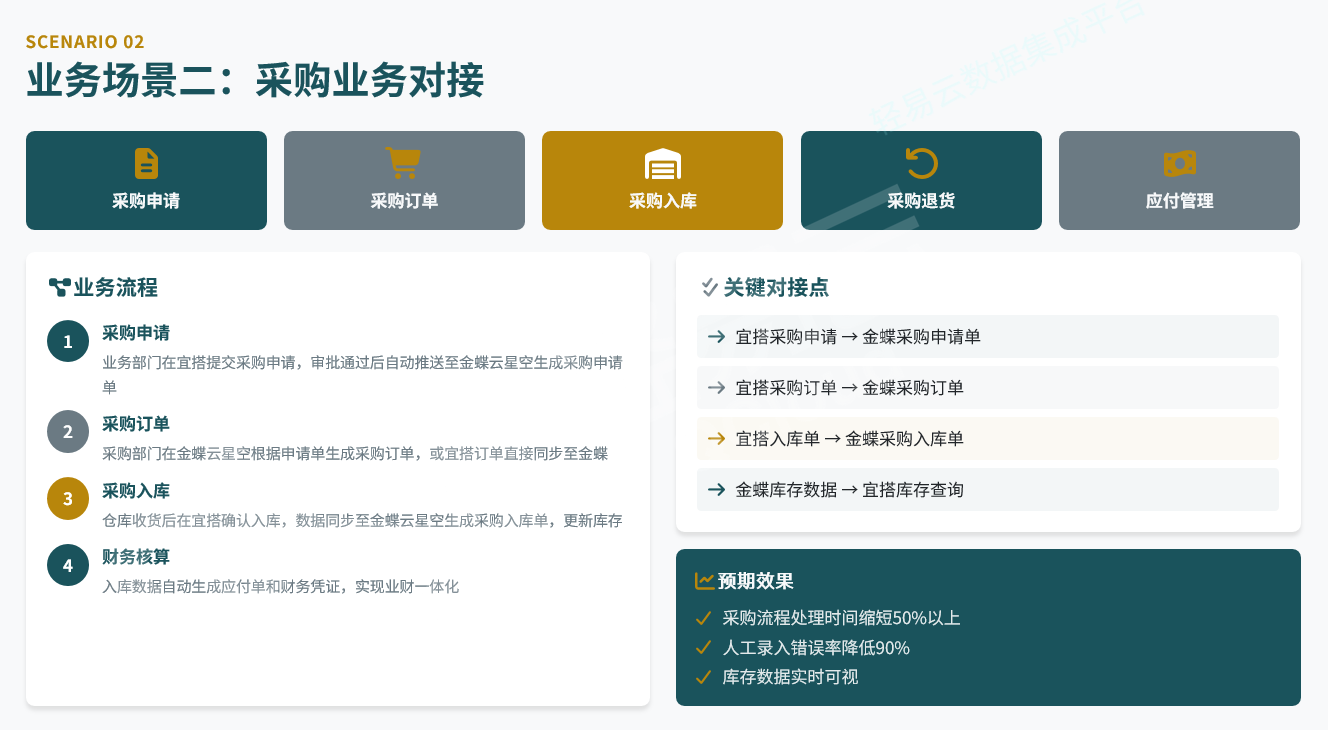Click the warehouse icon for 采购入库

pyautogui.click(x=662, y=164)
